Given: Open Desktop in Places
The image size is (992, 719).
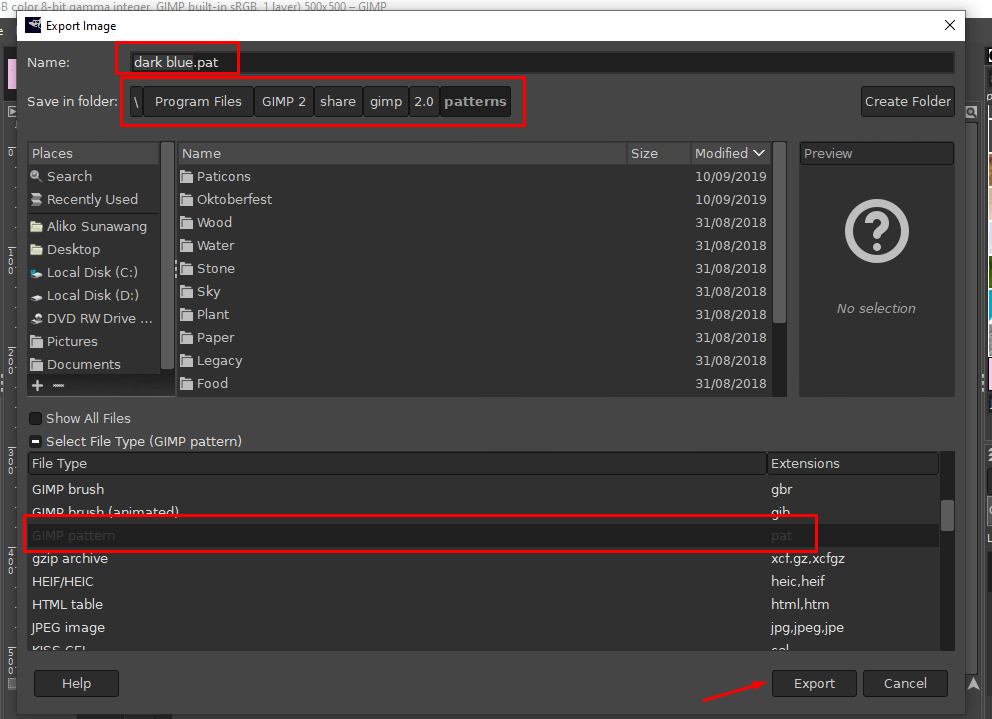Looking at the screenshot, I should [x=94, y=249].
